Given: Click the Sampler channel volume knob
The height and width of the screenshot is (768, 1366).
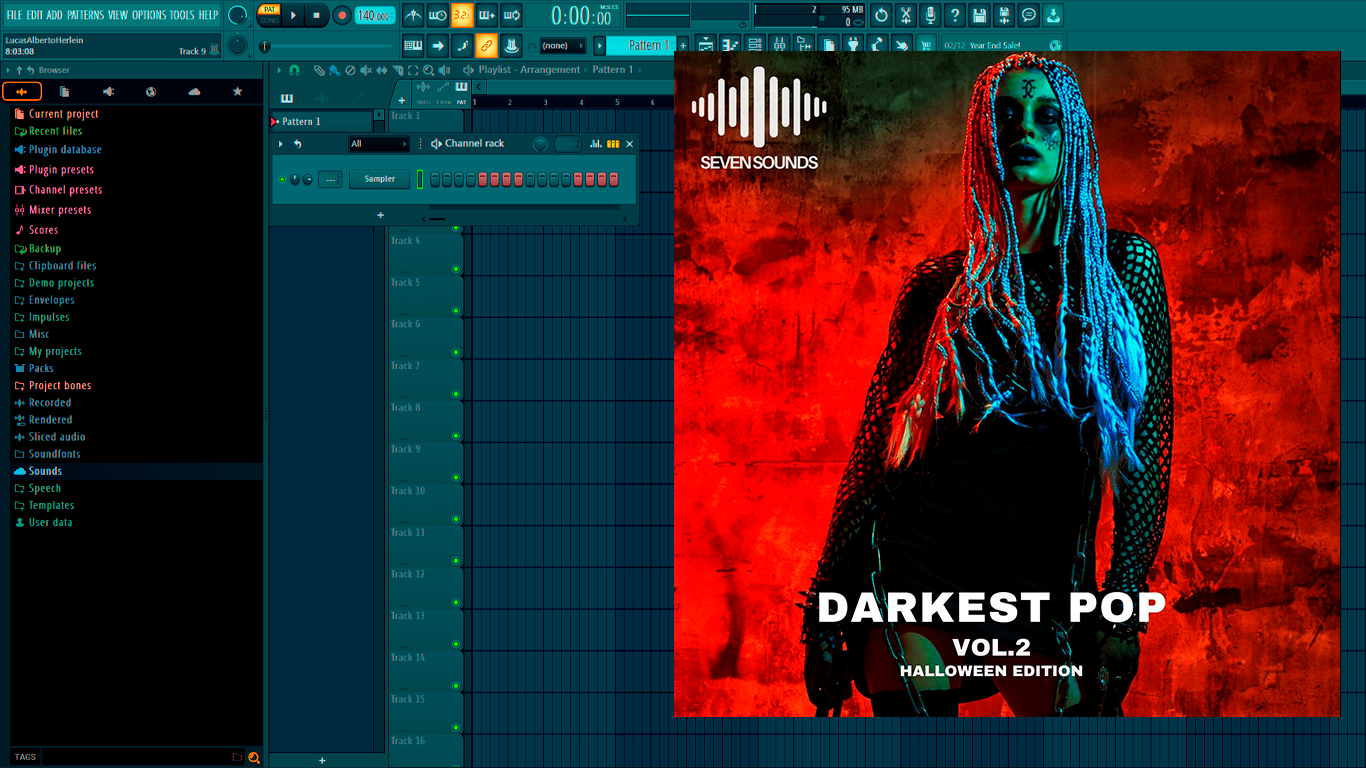Looking at the screenshot, I should 307,179.
